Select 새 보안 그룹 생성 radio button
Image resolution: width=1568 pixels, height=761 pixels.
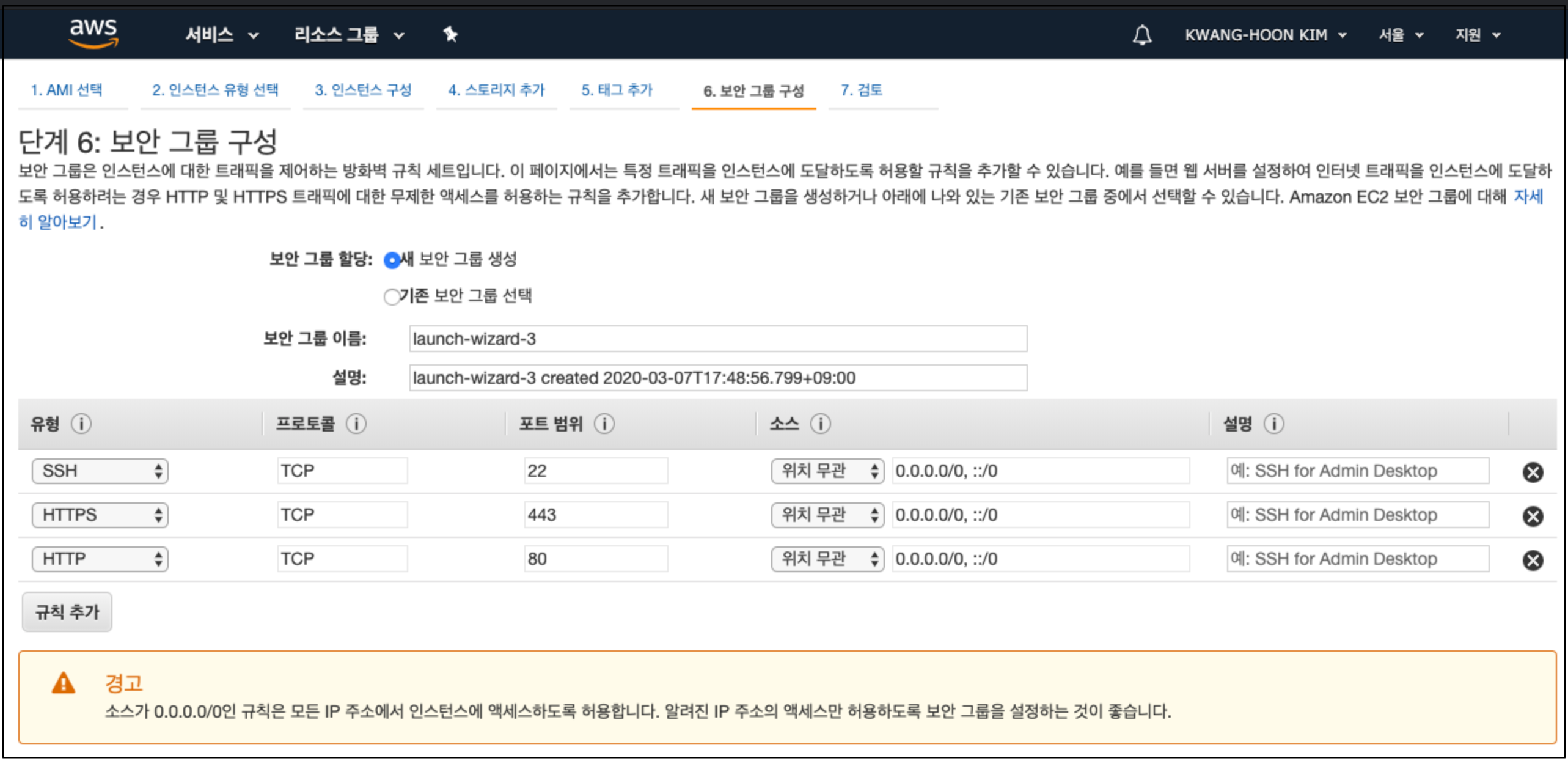392,260
